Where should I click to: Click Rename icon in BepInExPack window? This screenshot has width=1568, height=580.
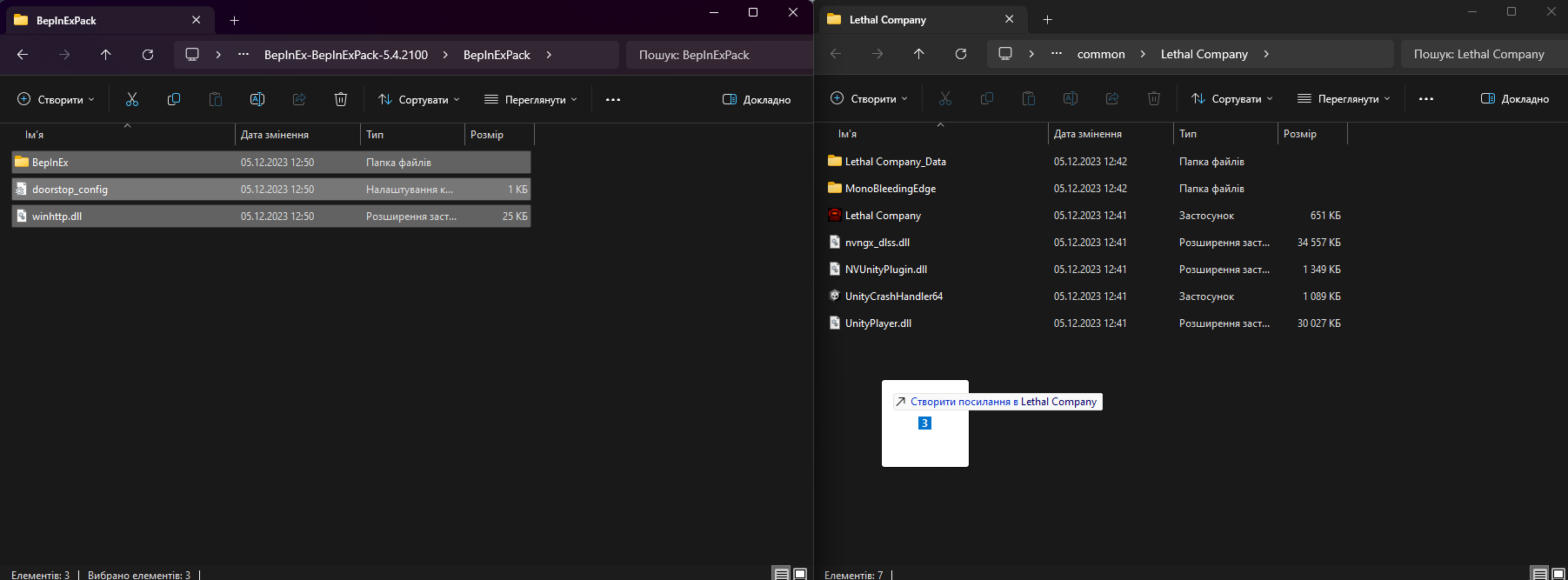click(257, 99)
